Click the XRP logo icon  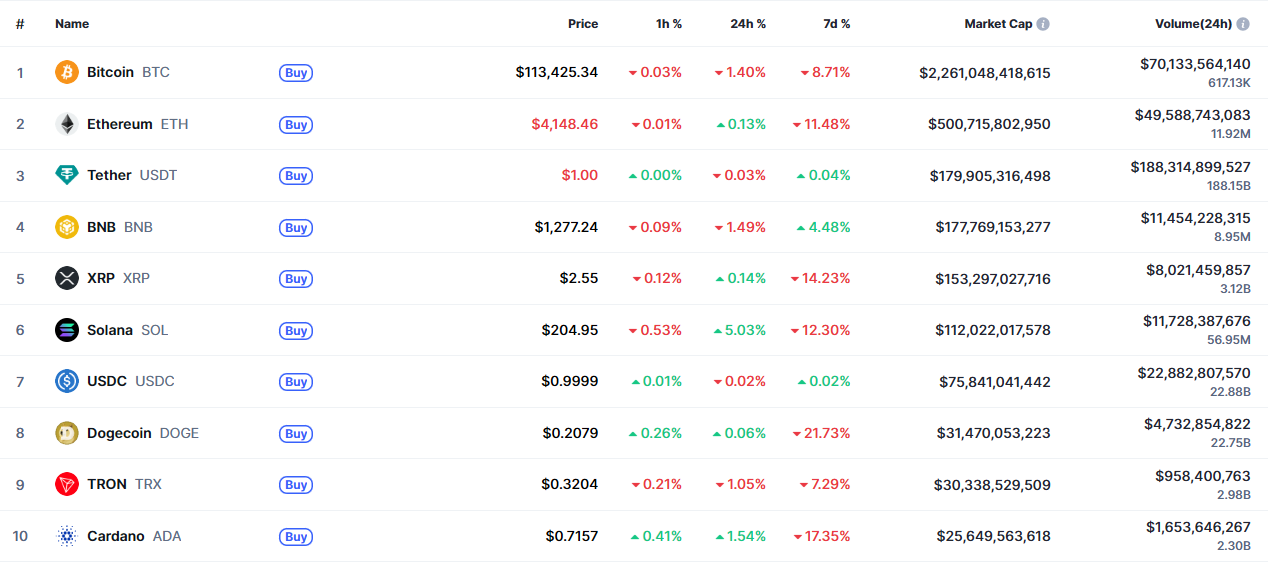click(67, 278)
